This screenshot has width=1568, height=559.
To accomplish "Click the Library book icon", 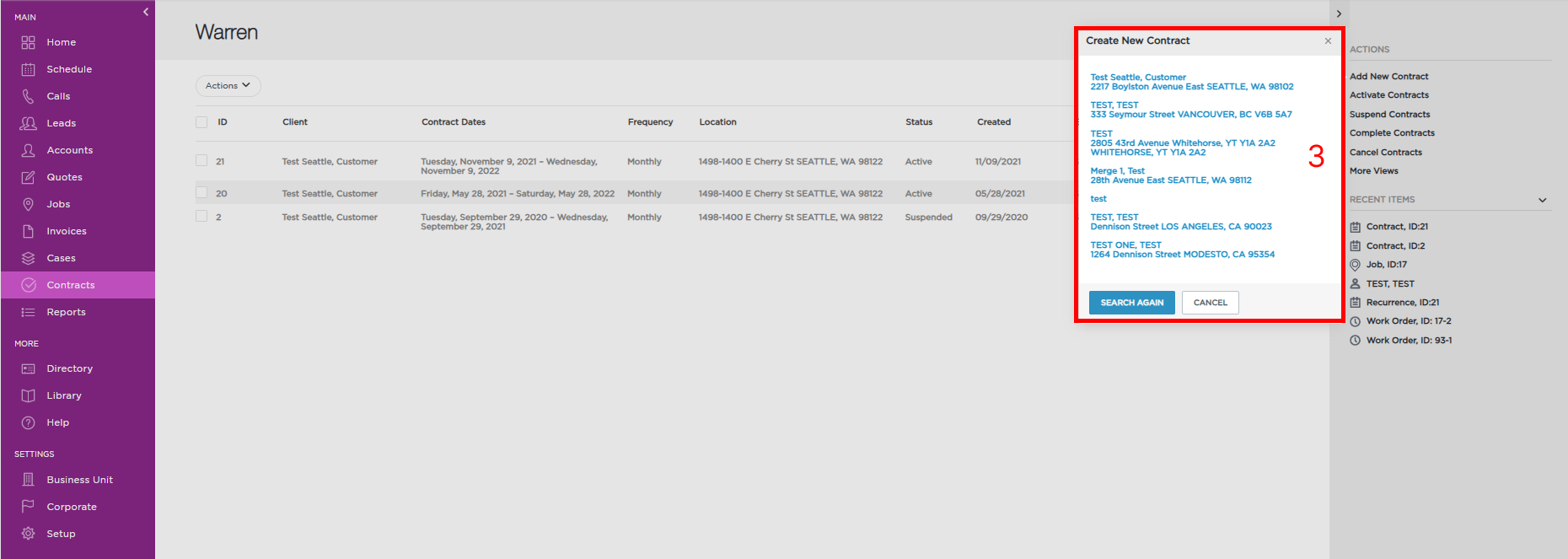I will (x=28, y=395).
